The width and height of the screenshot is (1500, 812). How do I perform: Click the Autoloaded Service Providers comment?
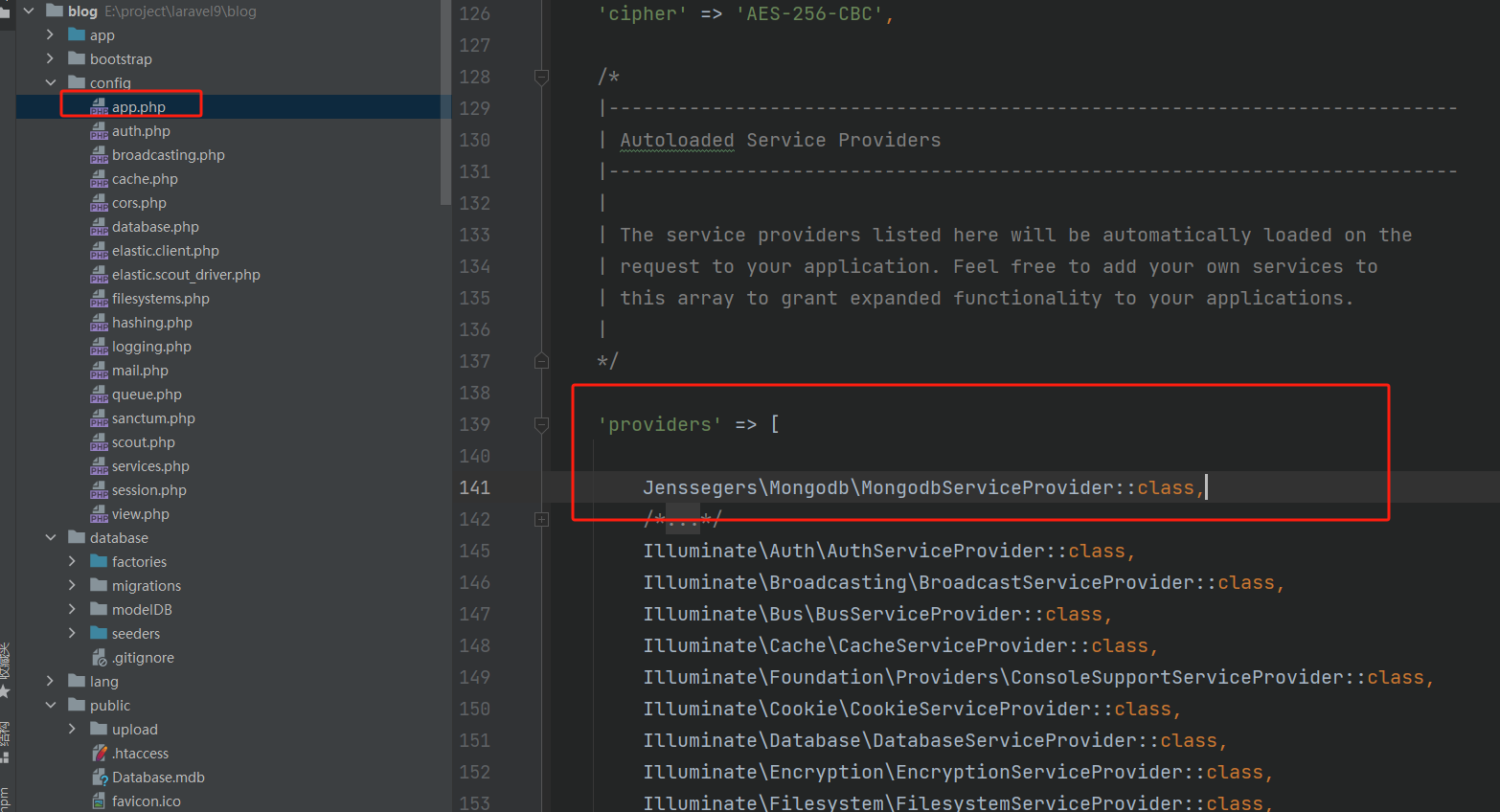pos(781,140)
